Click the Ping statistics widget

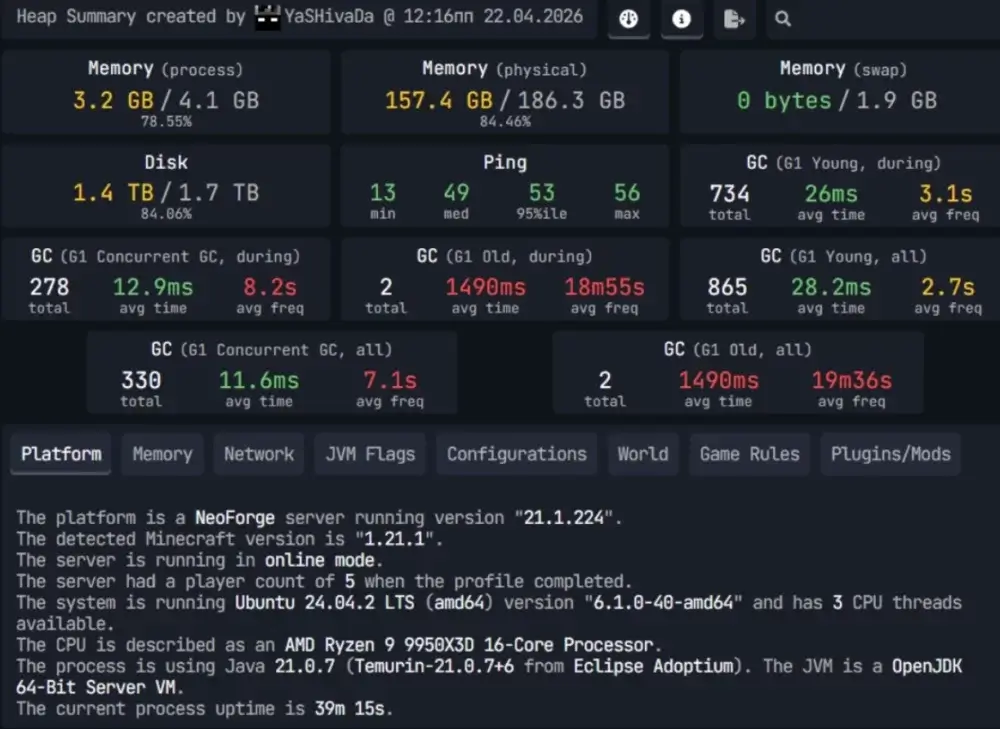pyautogui.click(x=504, y=186)
